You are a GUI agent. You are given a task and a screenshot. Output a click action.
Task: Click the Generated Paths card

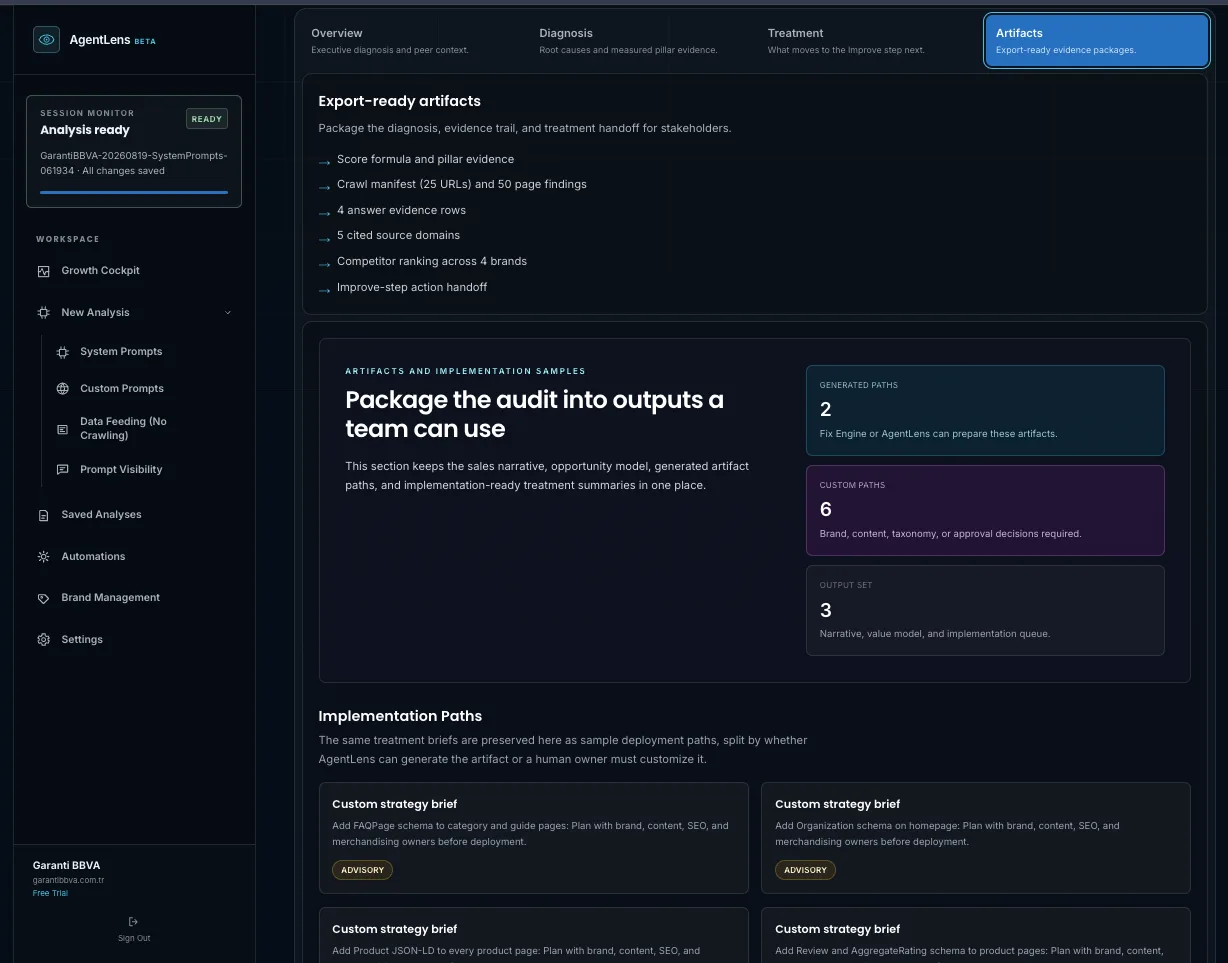click(985, 410)
